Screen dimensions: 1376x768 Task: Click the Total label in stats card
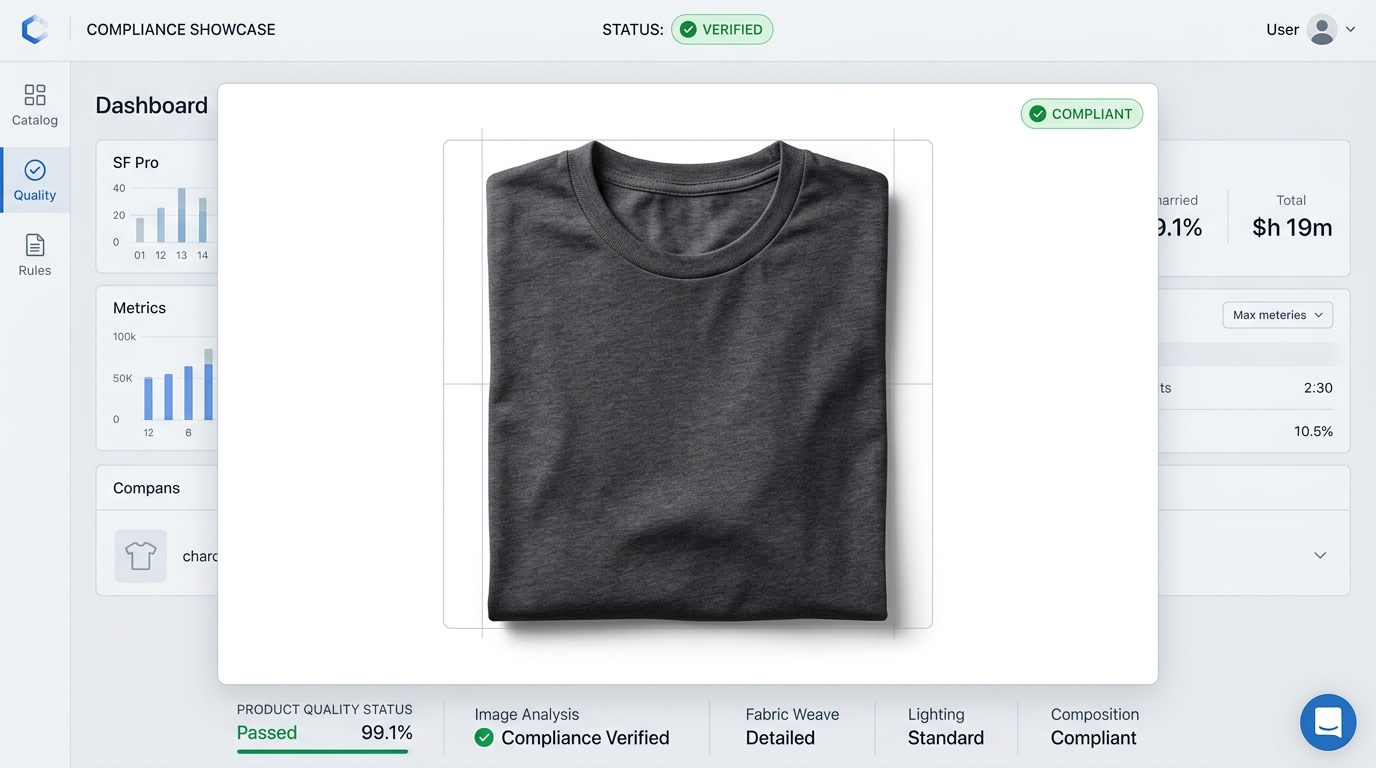coord(1291,200)
